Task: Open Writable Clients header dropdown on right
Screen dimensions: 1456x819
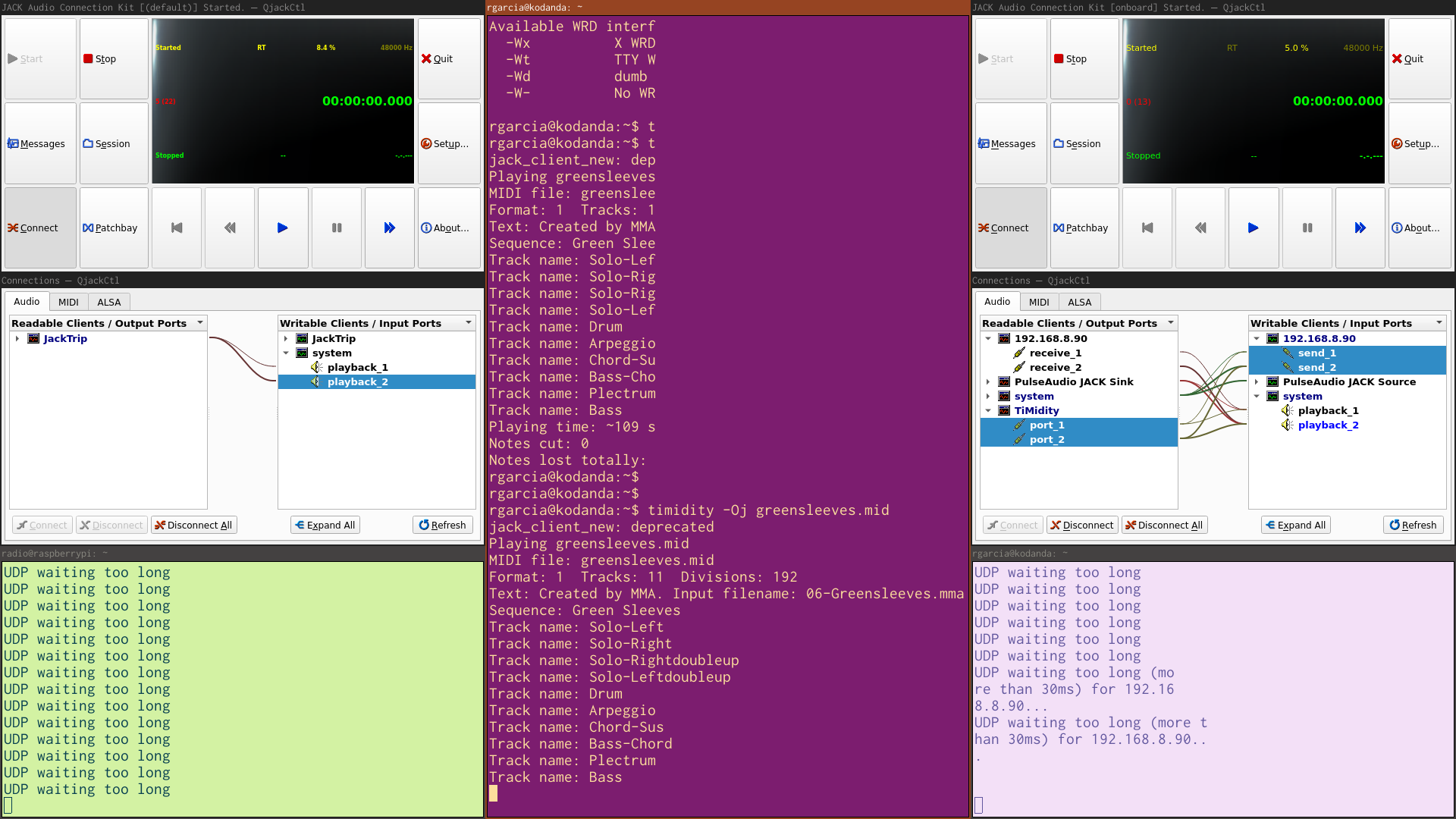Action: click(x=1439, y=323)
